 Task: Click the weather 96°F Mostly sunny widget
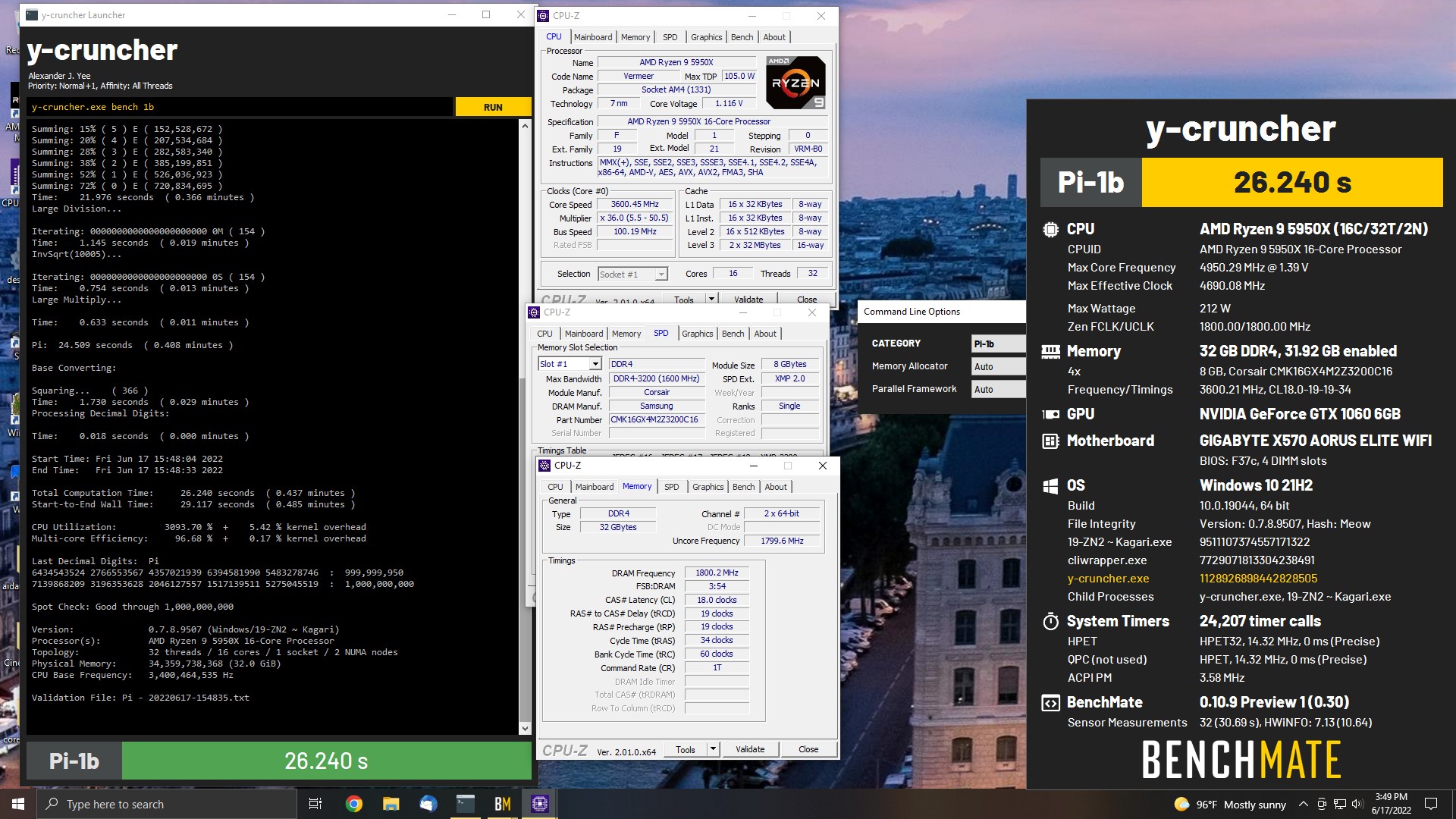(x=1229, y=805)
